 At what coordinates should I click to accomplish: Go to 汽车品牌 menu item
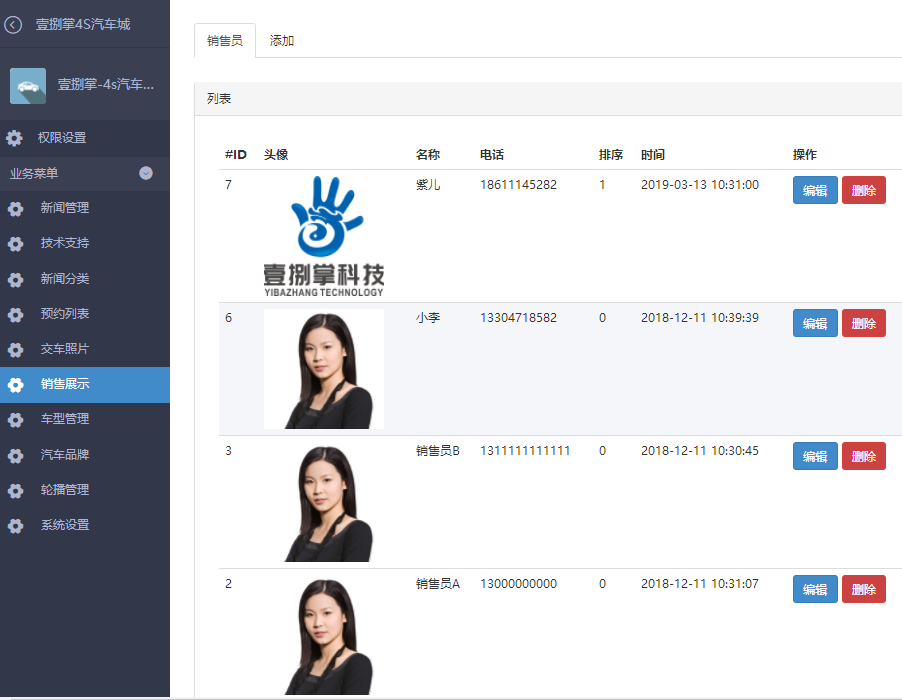coord(85,455)
